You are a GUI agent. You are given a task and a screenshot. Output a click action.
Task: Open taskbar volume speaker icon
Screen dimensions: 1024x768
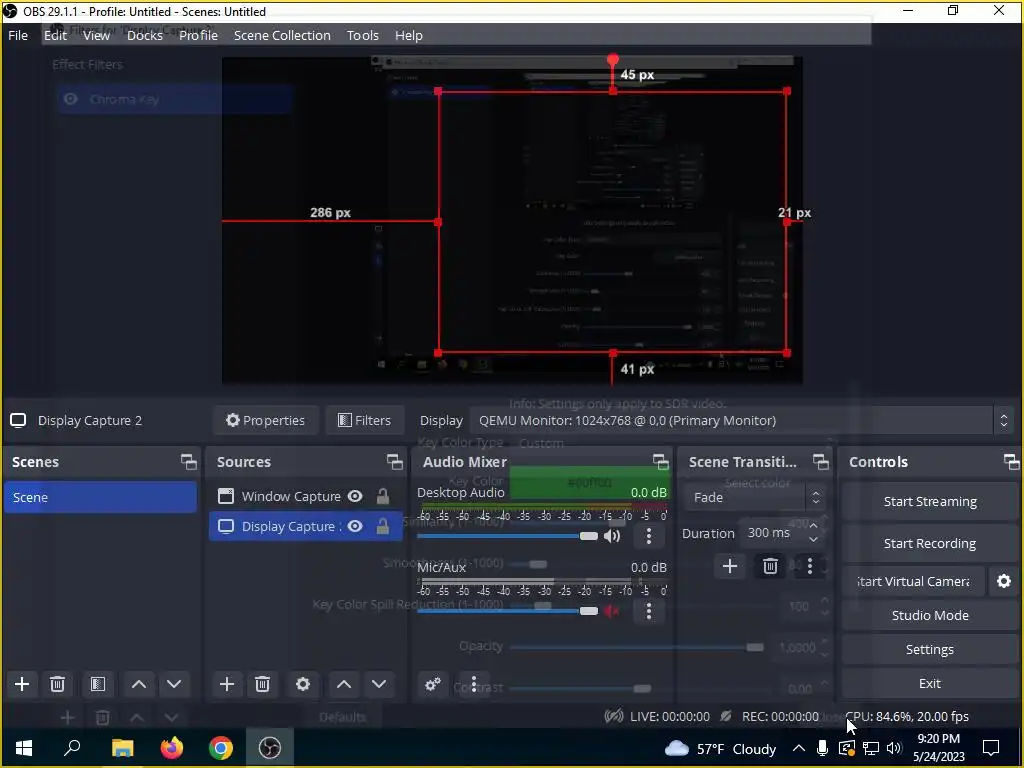(894, 748)
